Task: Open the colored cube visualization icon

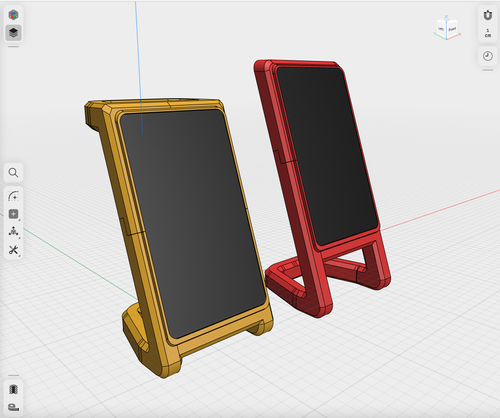Action: click(13, 15)
